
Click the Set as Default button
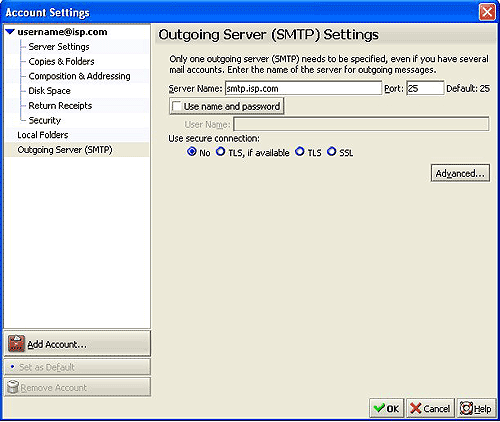click(x=77, y=367)
